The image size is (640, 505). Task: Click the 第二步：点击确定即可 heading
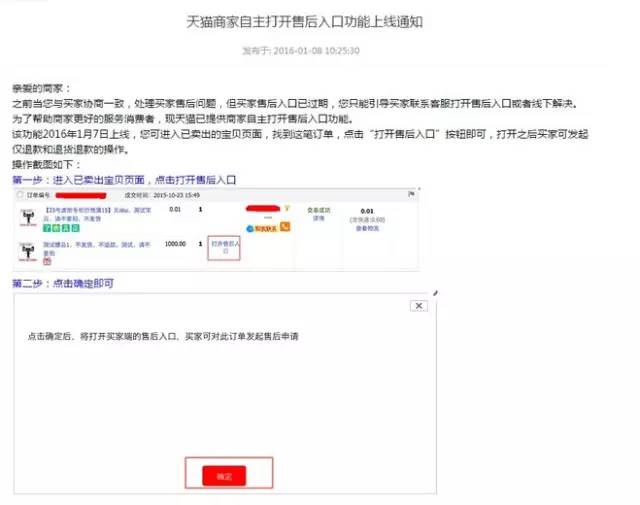[x=63, y=283]
